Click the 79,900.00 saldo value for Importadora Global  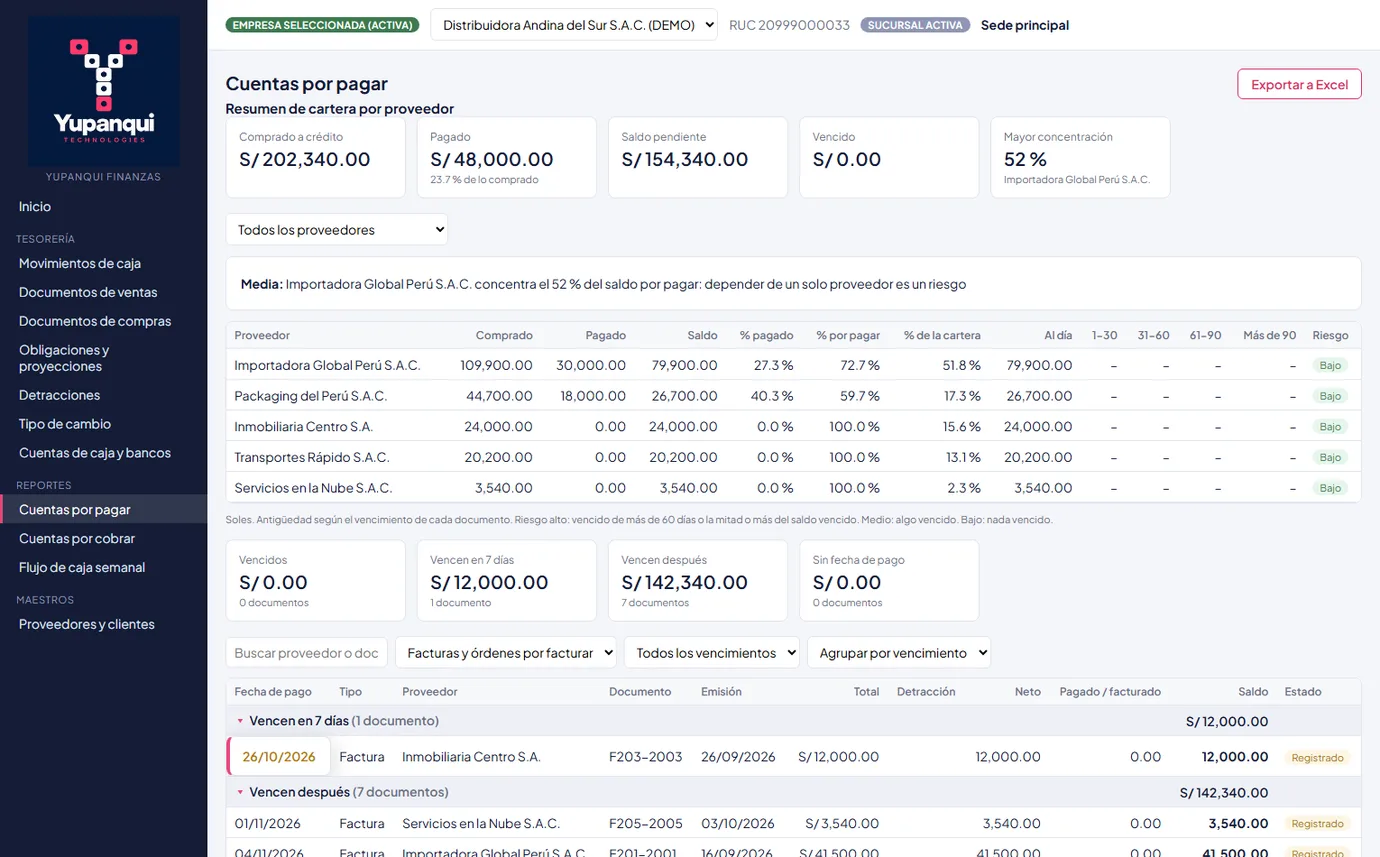click(x=684, y=365)
